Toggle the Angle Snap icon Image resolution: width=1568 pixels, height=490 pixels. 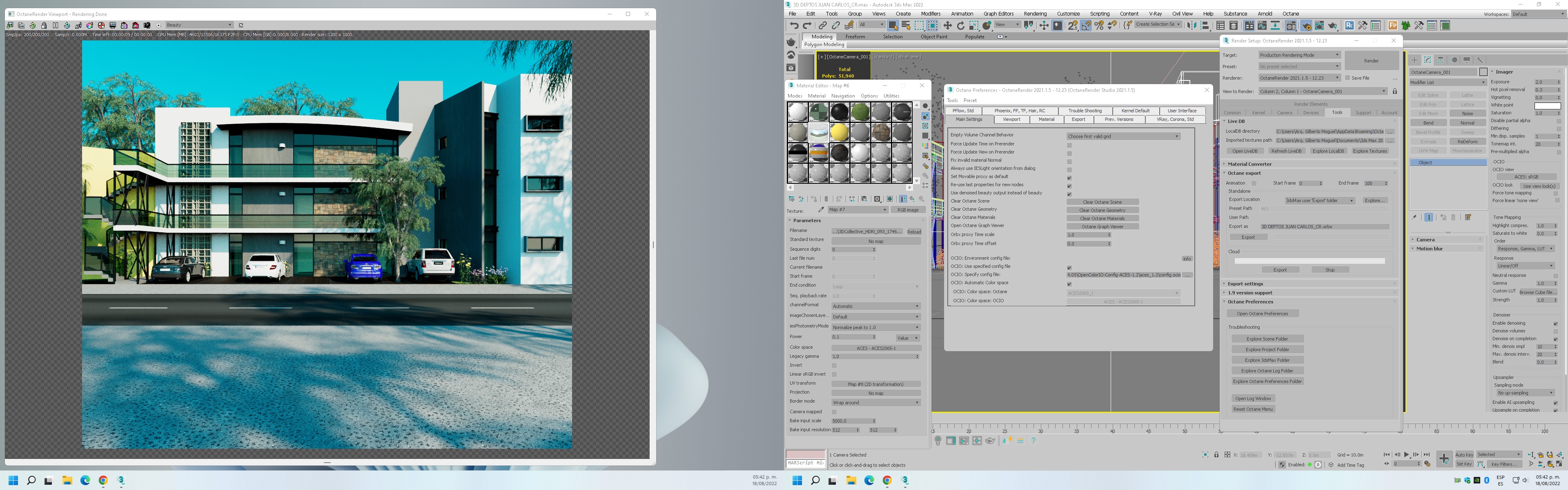(1086, 26)
